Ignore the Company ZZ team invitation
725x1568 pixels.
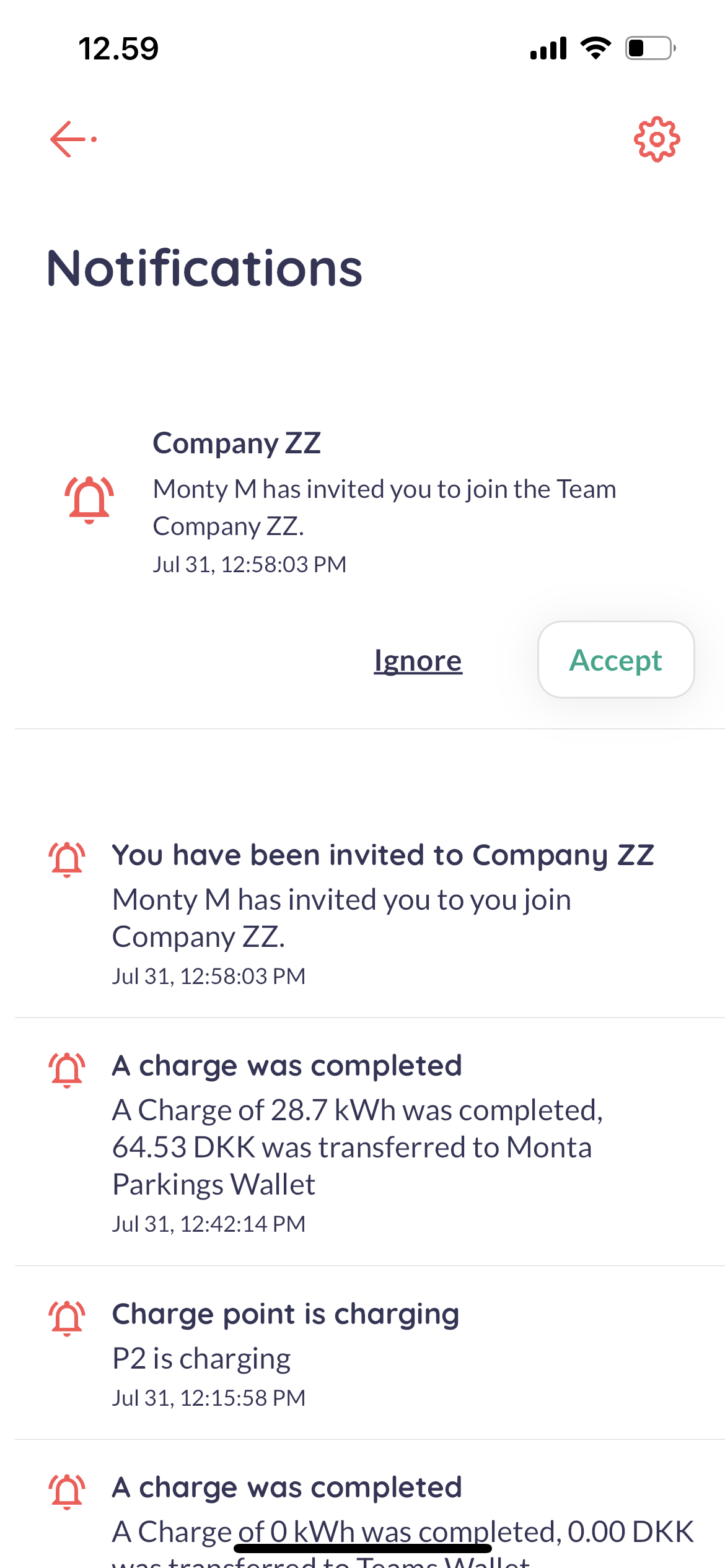tap(418, 661)
